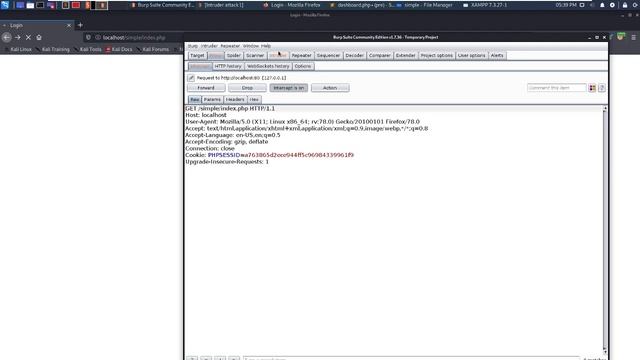640x360 pixels.
Task: Drop the intercepted request
Action: [x=247, y=88]
